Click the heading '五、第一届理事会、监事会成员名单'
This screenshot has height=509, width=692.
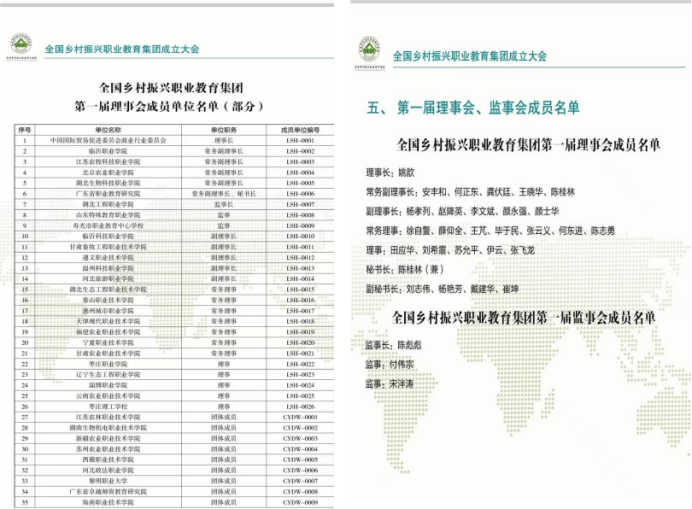click(x=473, y=107)
